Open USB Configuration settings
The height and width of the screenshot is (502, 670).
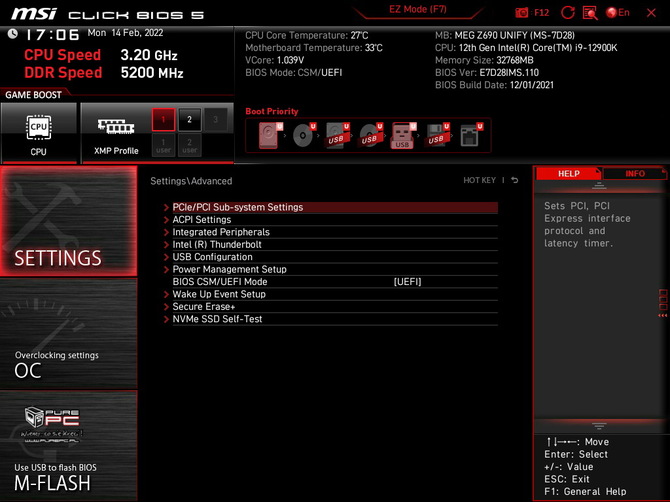(212, 257)
